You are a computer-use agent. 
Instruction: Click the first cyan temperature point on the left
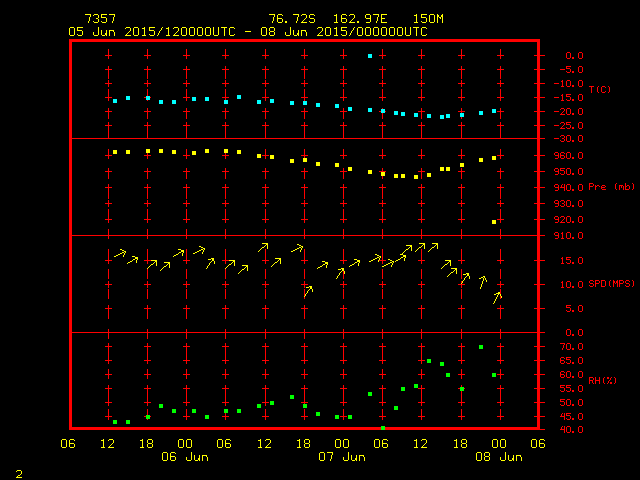(115, 101)
